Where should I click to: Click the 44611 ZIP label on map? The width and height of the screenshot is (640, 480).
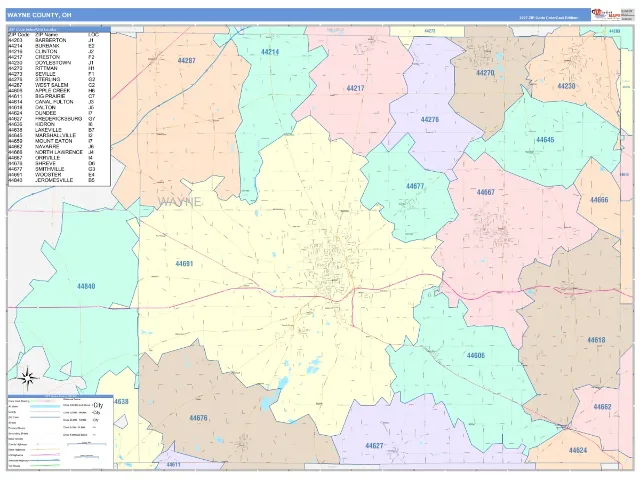[x=173, y=465]
